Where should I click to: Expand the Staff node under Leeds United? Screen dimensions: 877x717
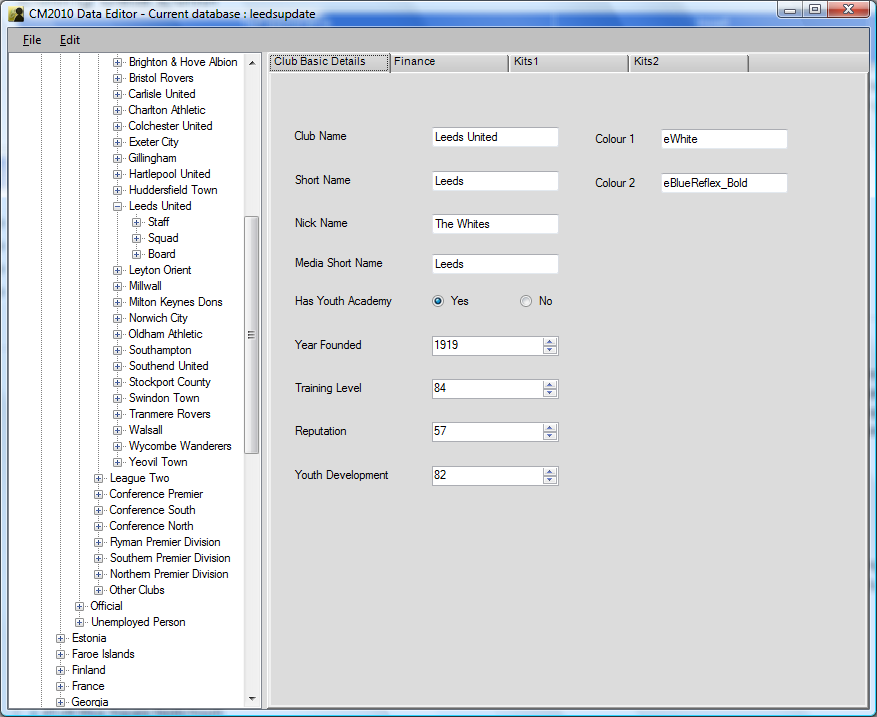tap(136, 222)
